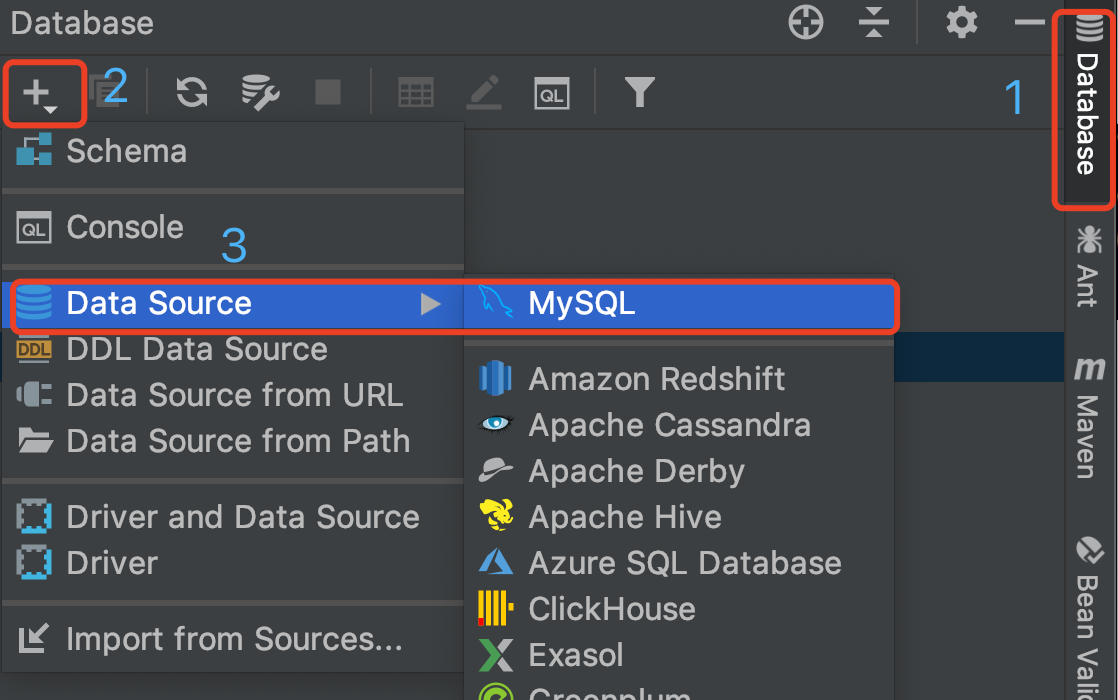The height and width of the screenshot is (700, 1118).
Task: Switch to the Maven tool window tab
Action: point(1088,418)
